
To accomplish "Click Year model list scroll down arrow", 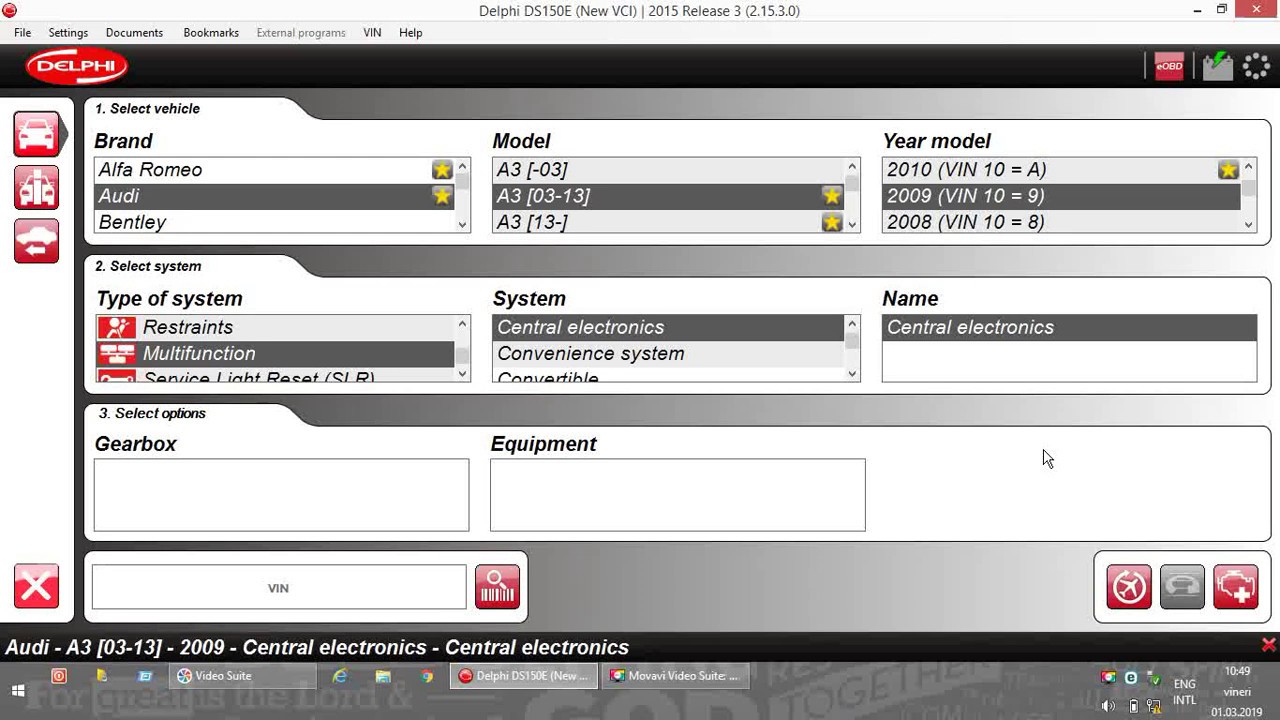I will [x=1248, y=225].
